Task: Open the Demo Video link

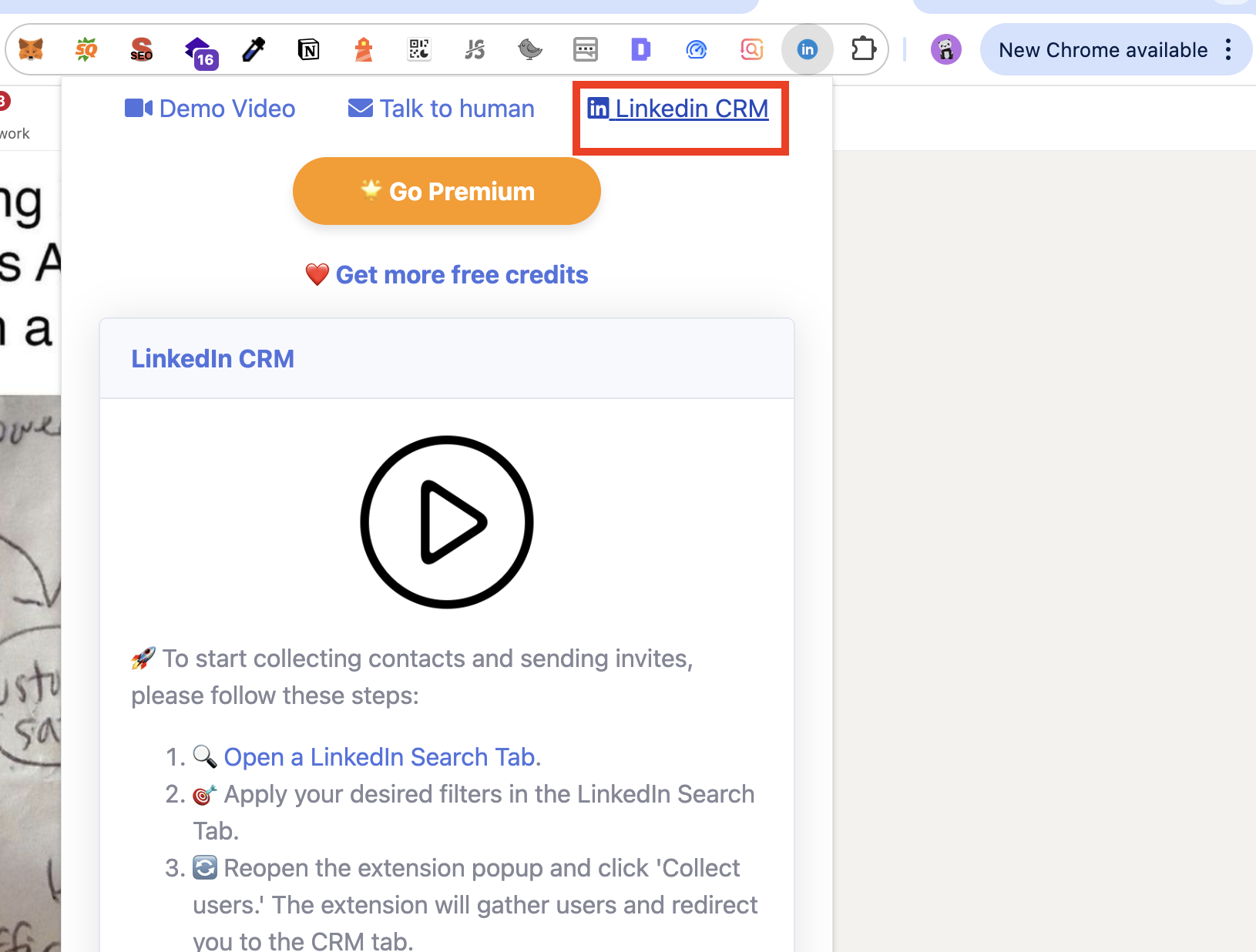Action: pos(210,109)
